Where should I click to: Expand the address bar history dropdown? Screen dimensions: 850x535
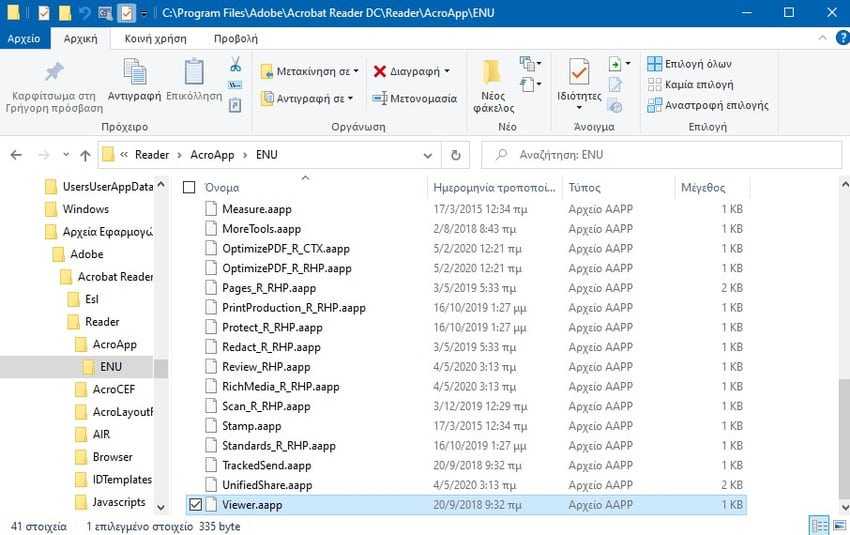pyautogui.click(x=428, y=156)
